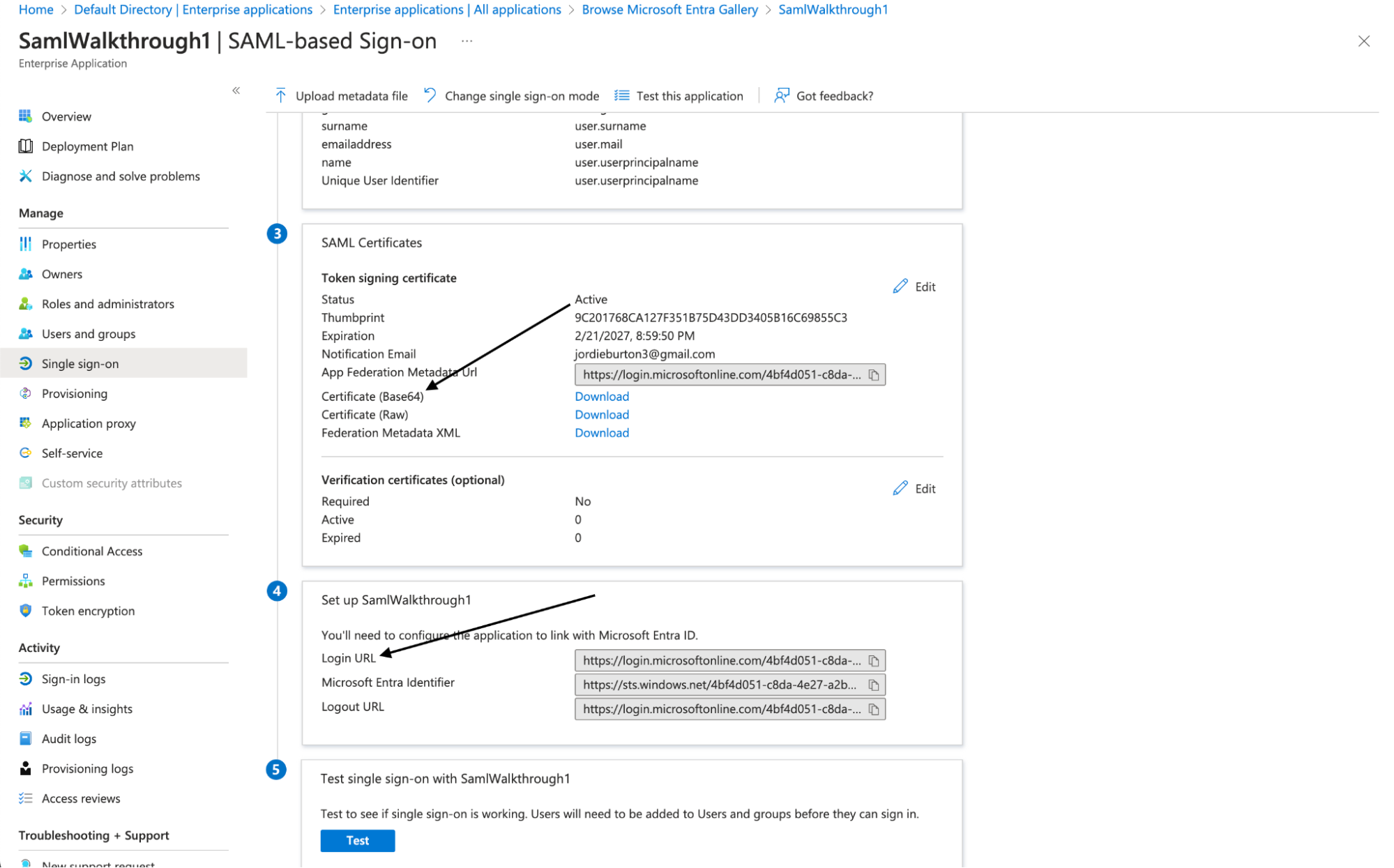The image size is (1394, 868).
Task: Click Upload metadata file
Action: tap(341, 96)
